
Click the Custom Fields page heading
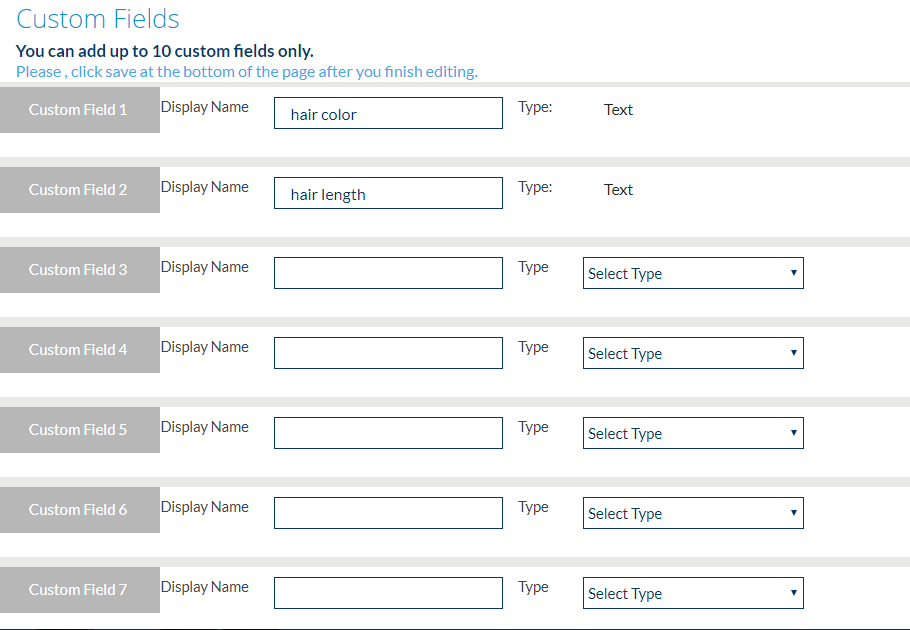(98, 19)
